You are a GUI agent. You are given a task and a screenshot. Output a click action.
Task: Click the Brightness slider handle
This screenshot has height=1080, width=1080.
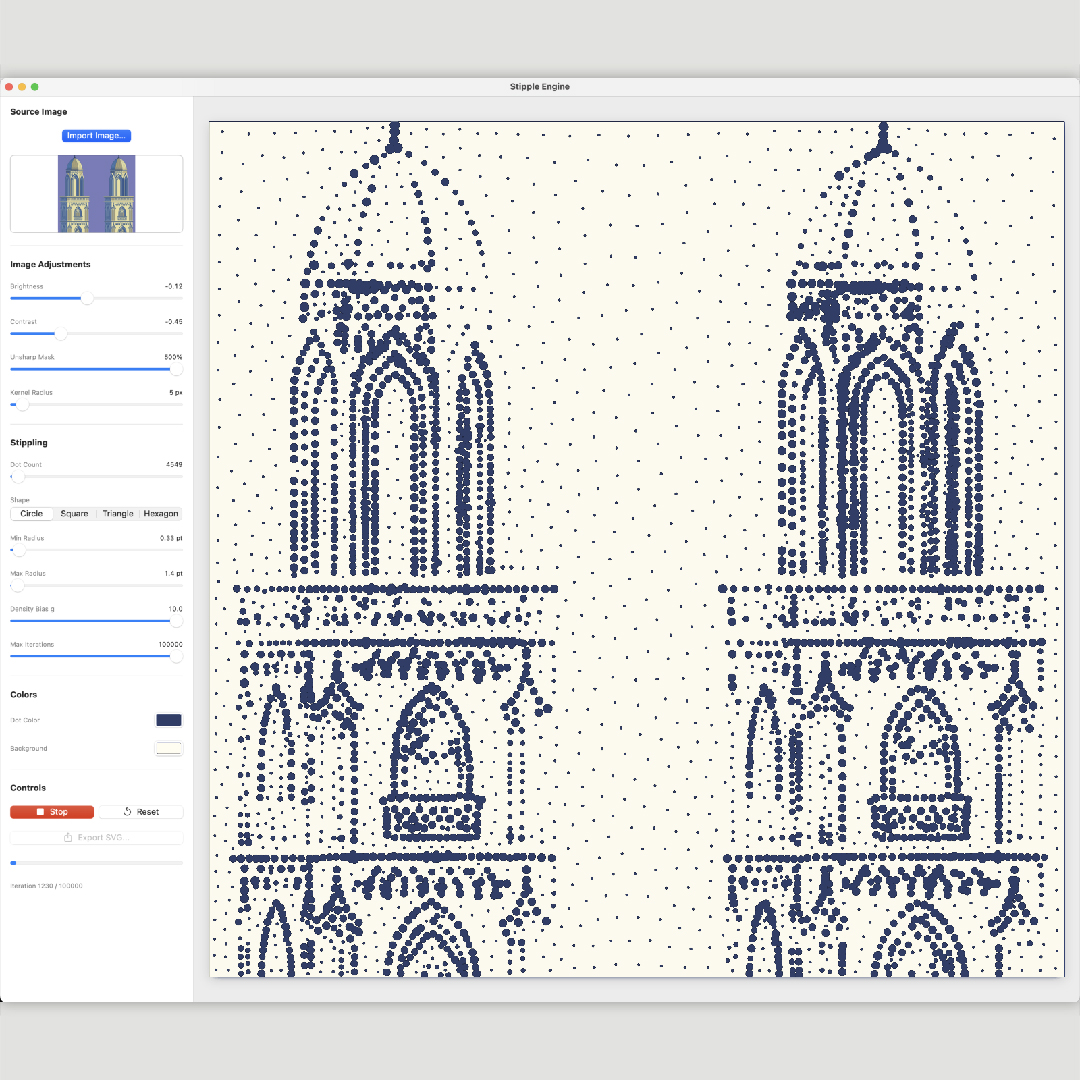pos(88,297)
